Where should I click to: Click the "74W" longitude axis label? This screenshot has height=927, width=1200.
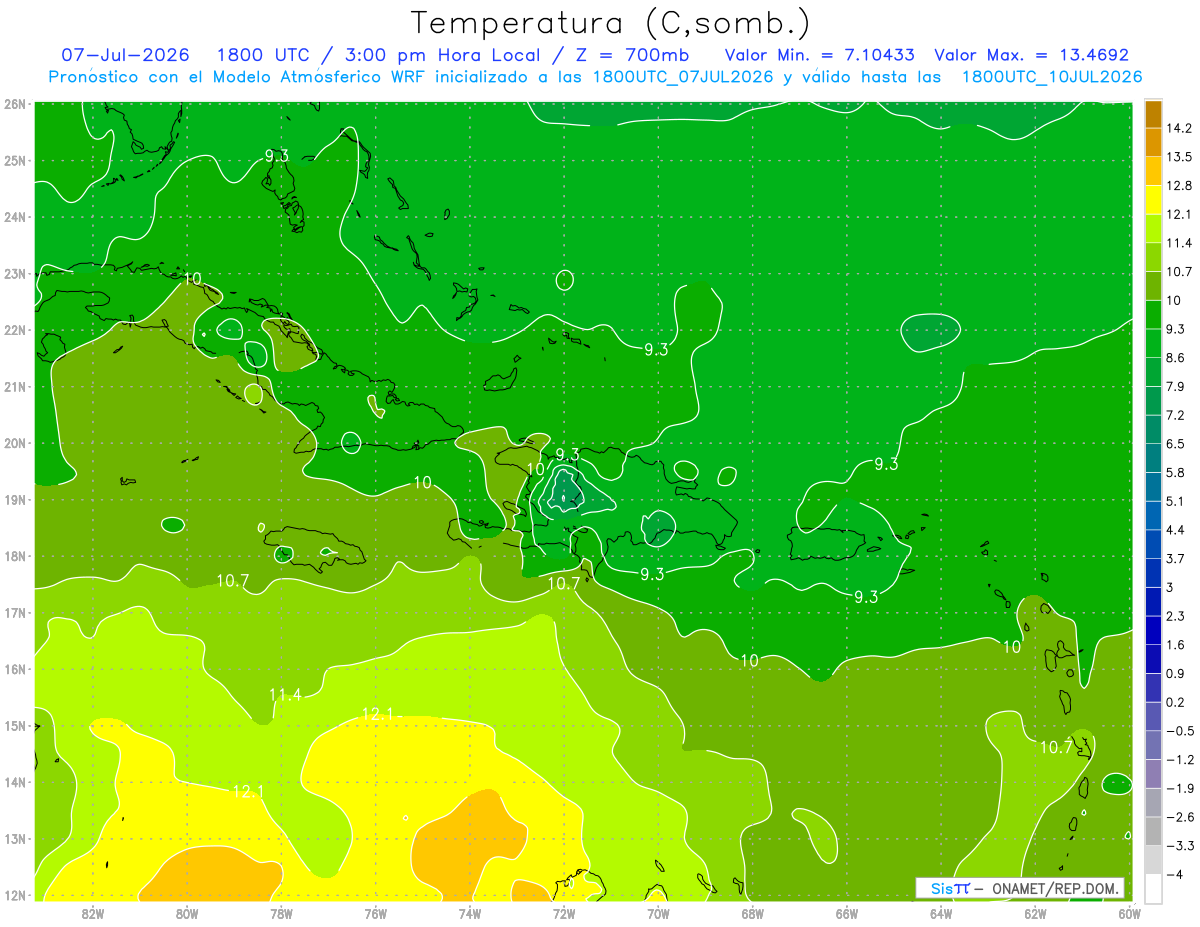(470, 913)
